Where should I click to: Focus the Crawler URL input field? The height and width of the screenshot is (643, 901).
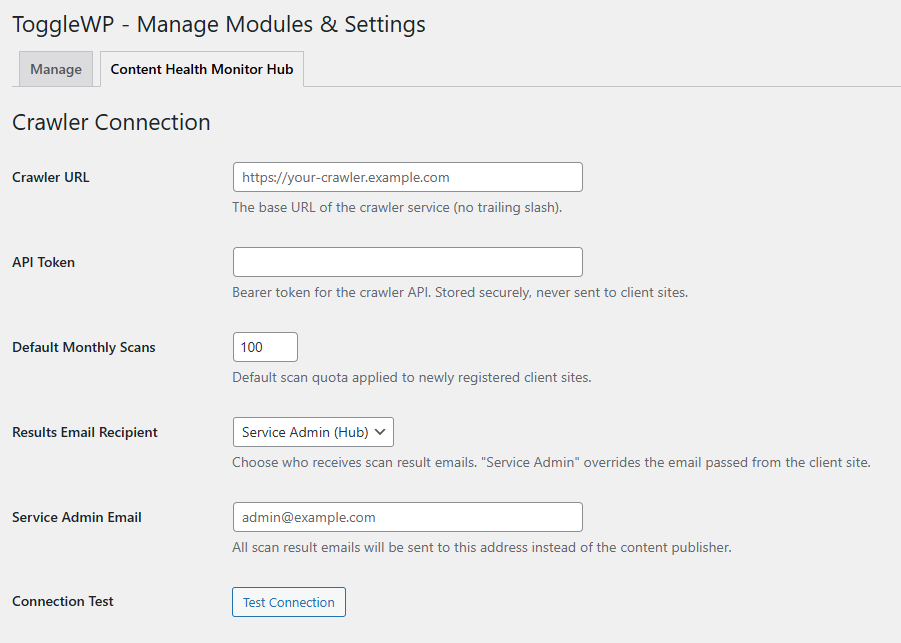pyautogui.click(x=407, y=177)
